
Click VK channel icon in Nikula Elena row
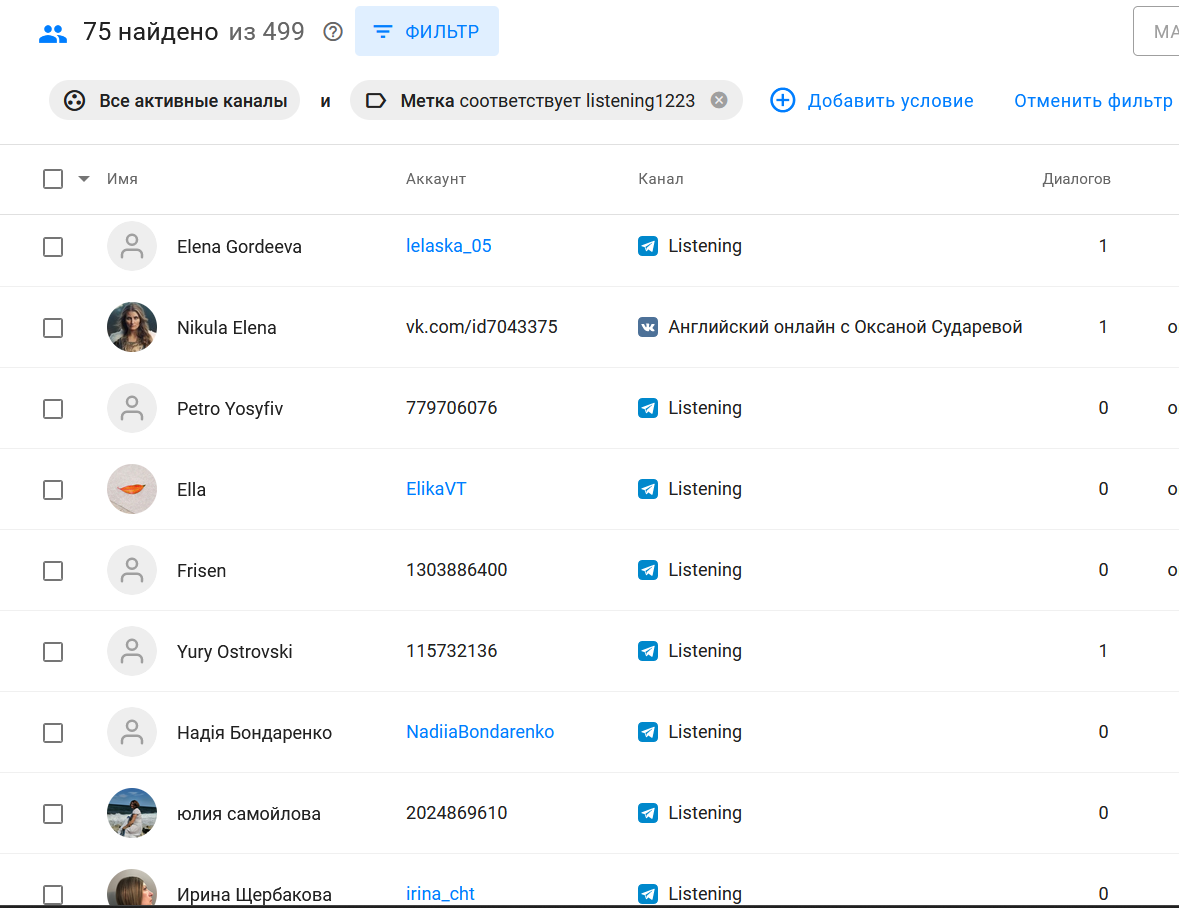[x=648, y=327]
